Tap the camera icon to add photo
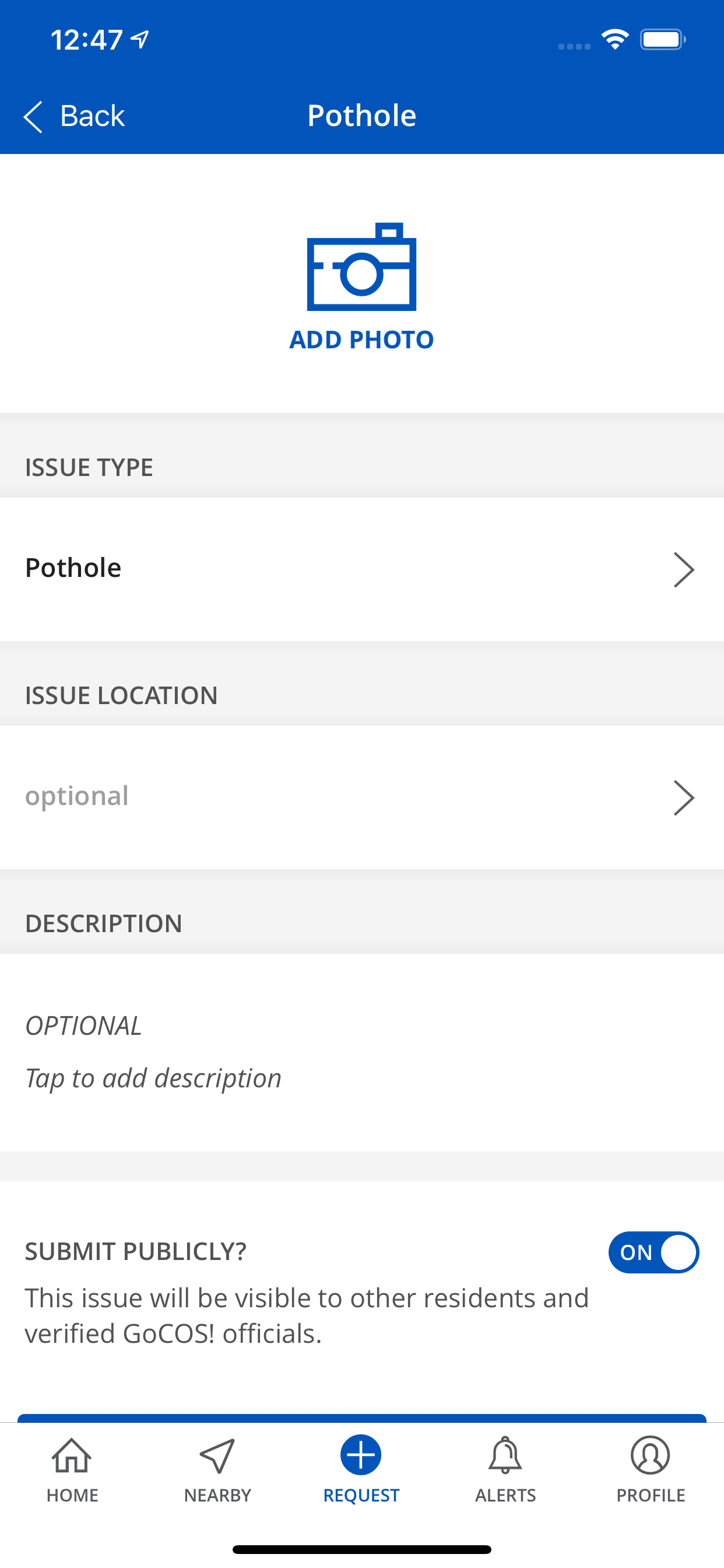 [x=361, y=268]
